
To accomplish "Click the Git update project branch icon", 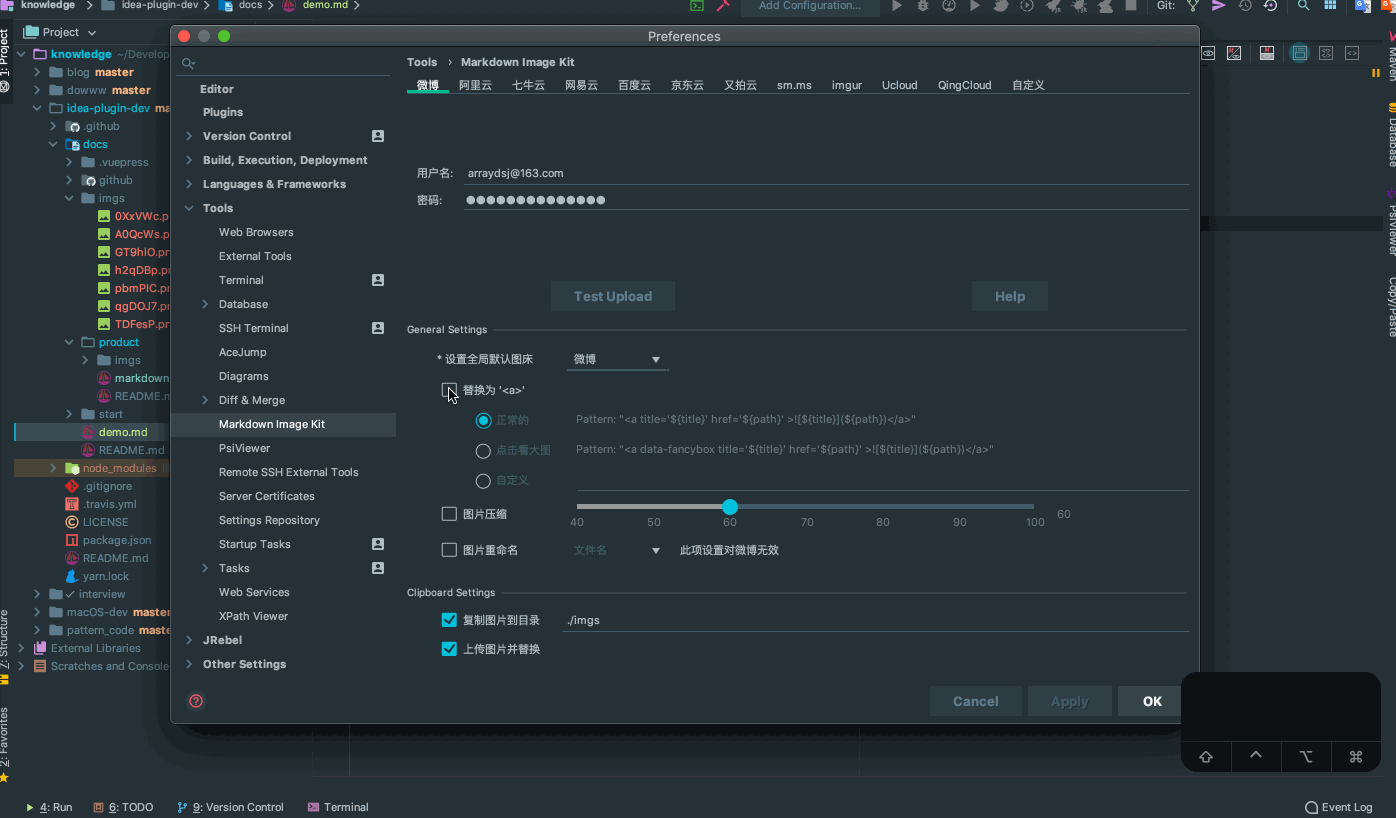I will [1193, 6].
